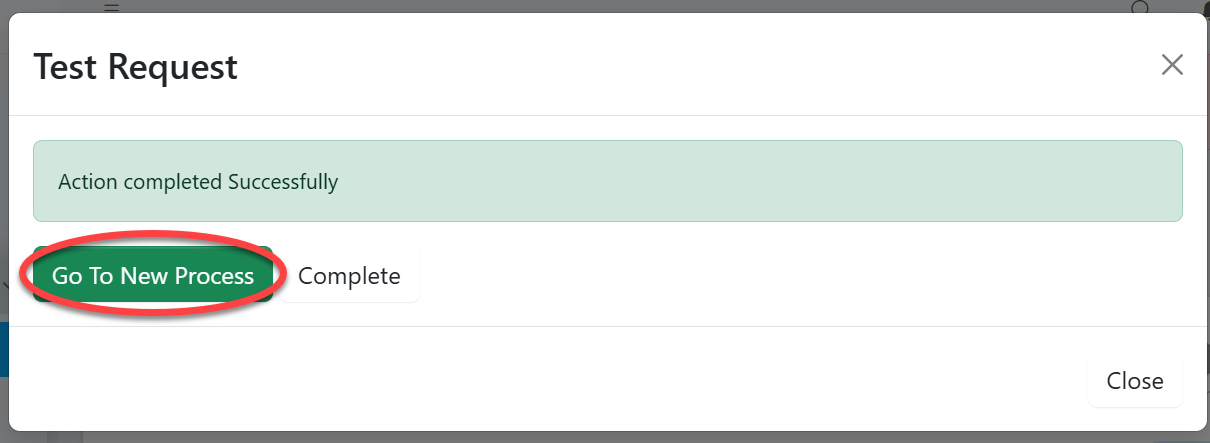1210x443 pixels.
Task: Click the Complete button
Action: [x=349, y=276]
